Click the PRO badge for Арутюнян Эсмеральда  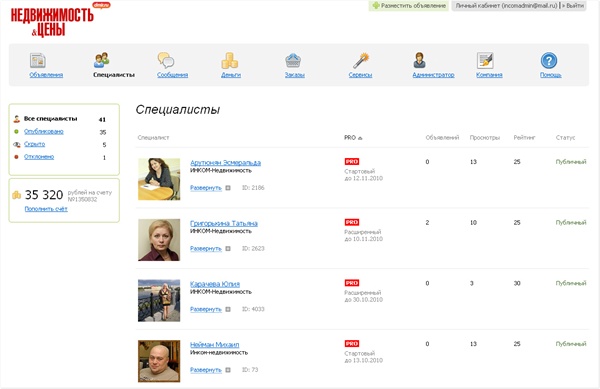tap(352, 162)
